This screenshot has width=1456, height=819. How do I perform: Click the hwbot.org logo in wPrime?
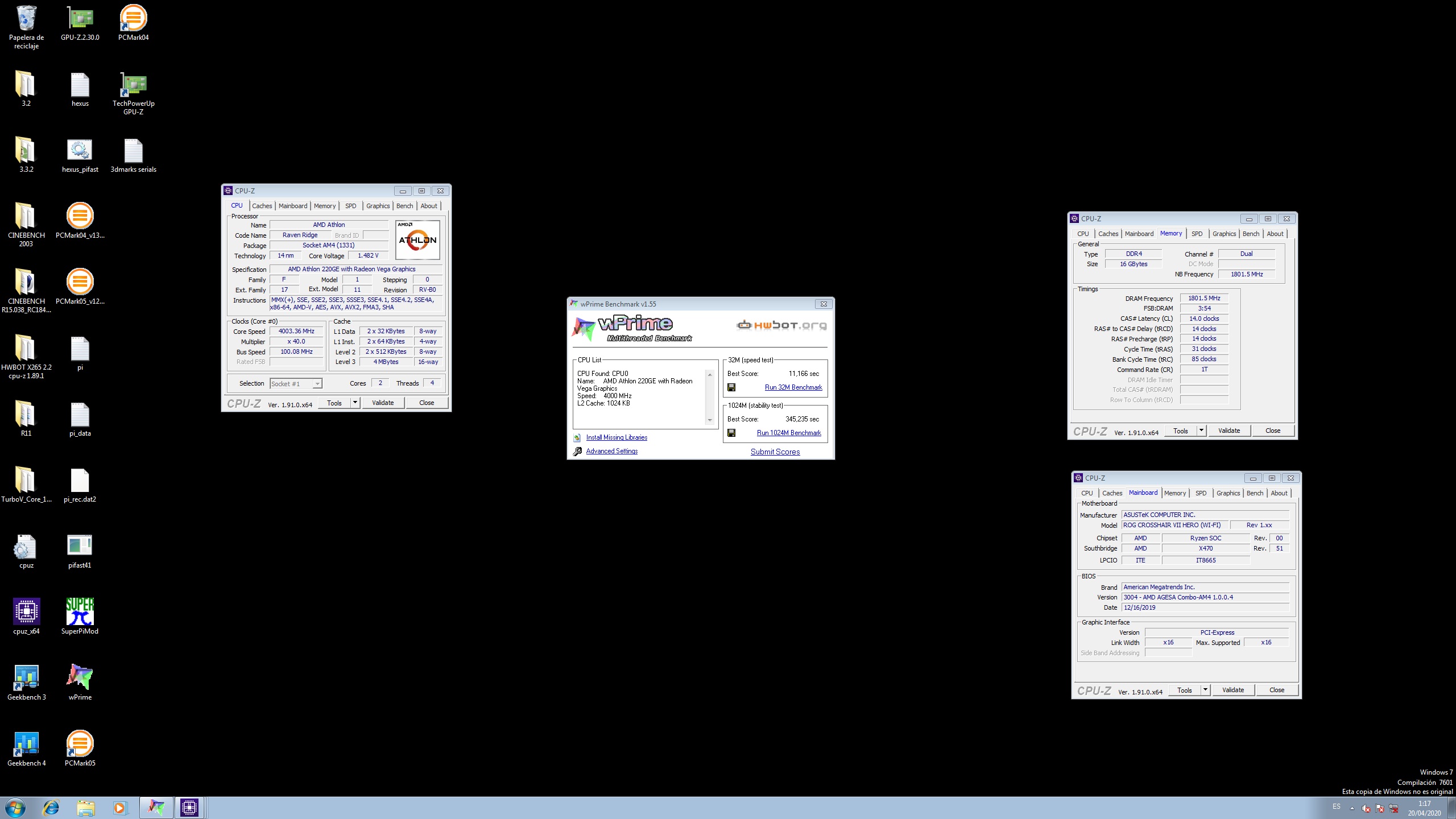coord(781,325)
